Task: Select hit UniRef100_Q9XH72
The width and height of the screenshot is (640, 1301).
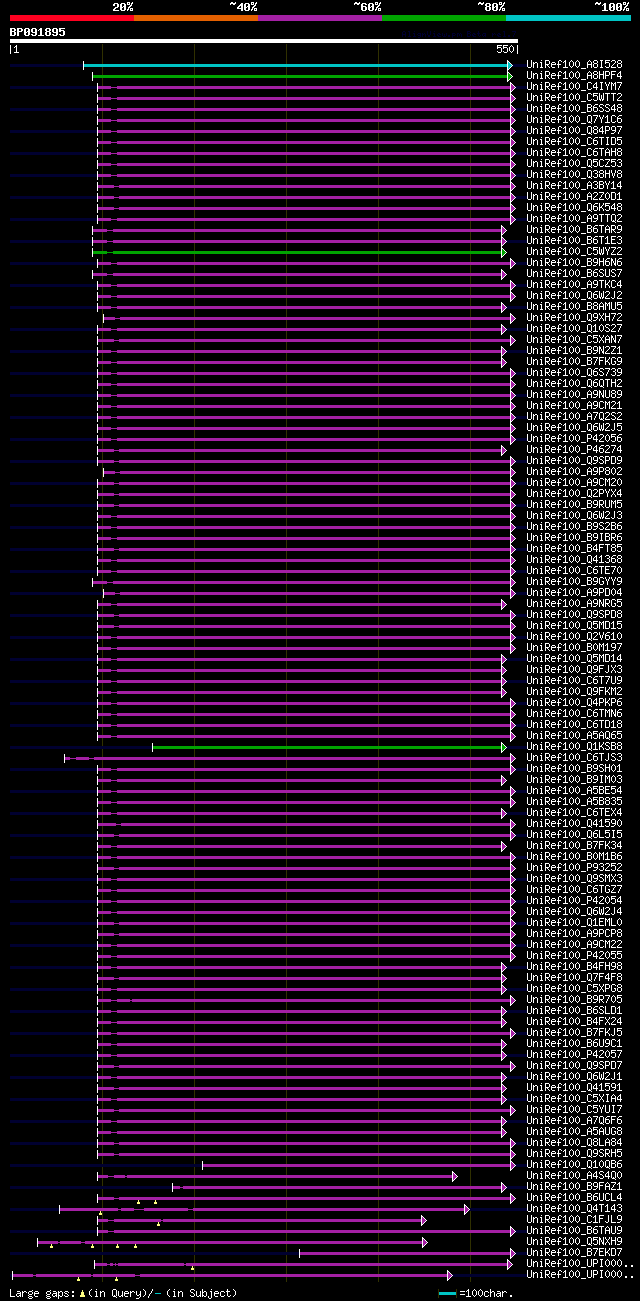Action: pyautogui.click(x=574, y=318)
